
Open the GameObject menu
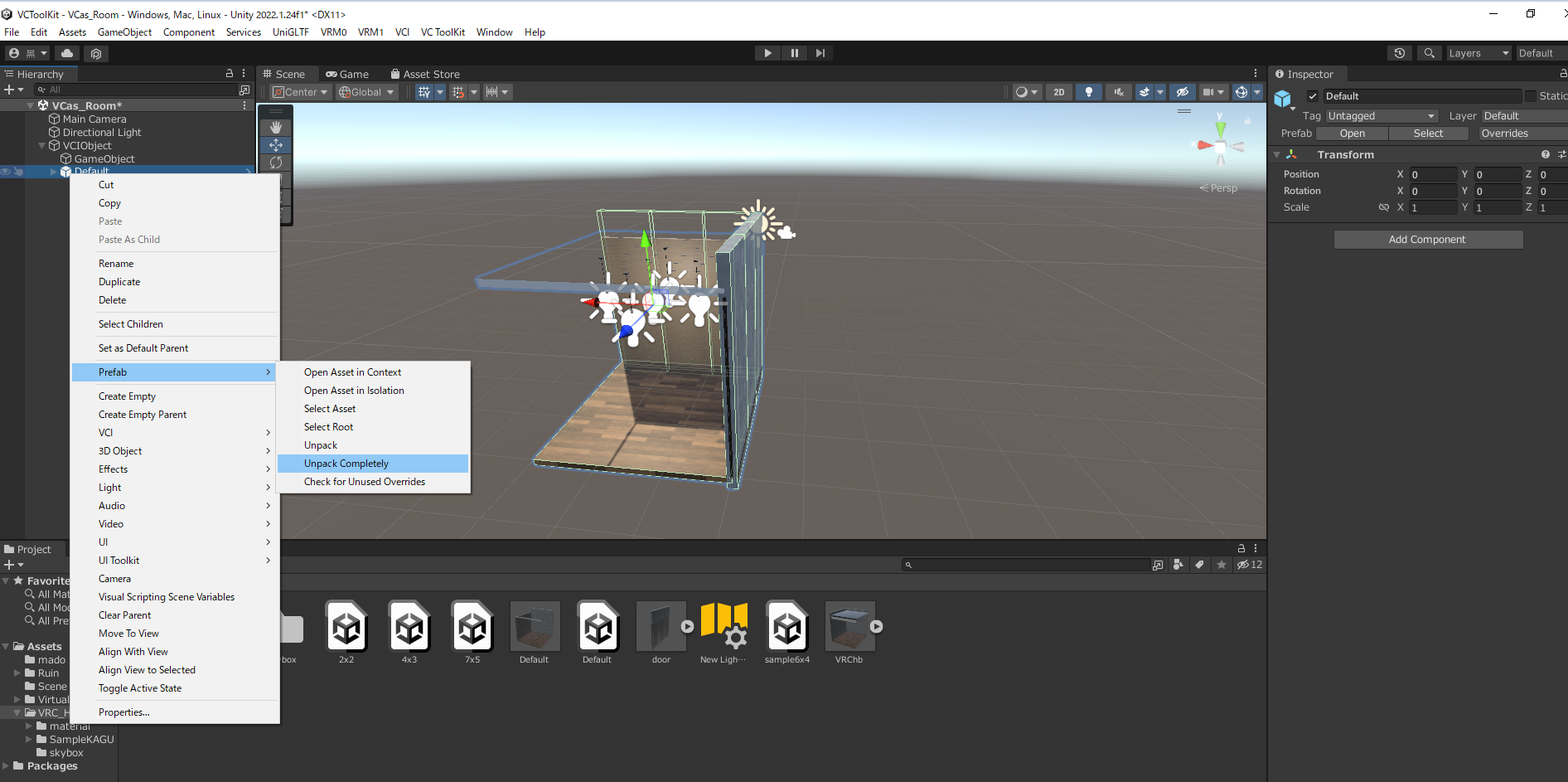pos(124,32)
